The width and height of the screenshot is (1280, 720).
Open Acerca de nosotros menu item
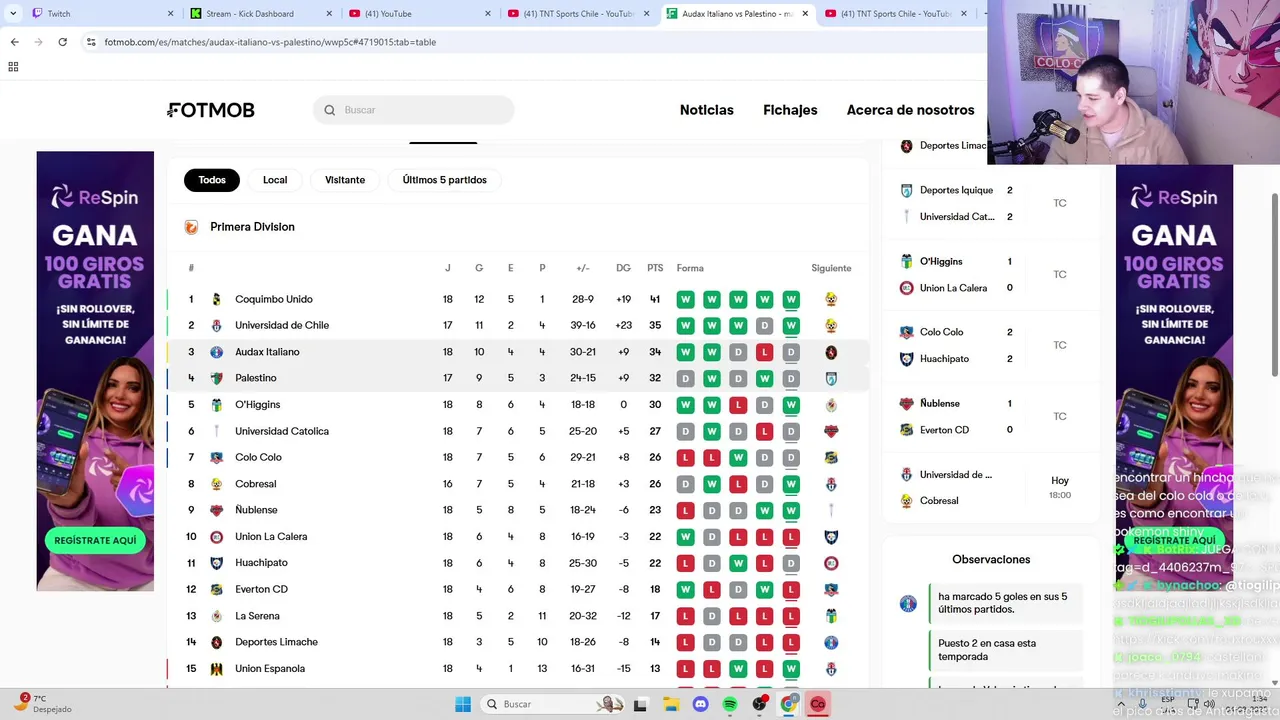[910, 110]
